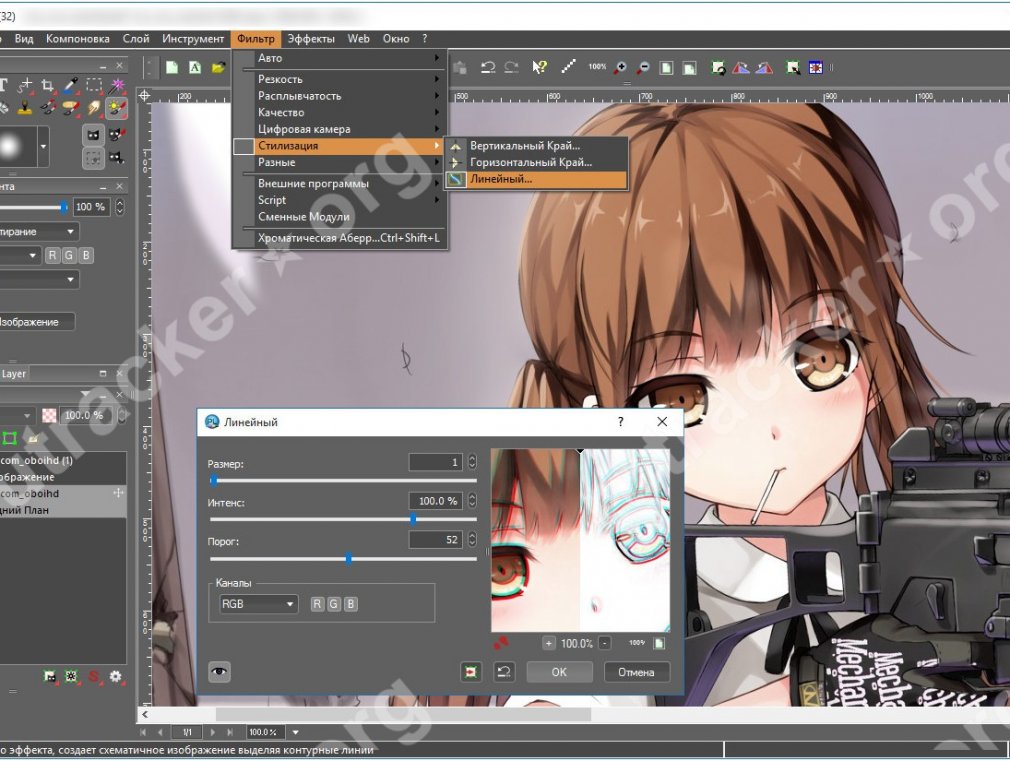Click the rotate image icon in the toolbar
Screen dimensions: 1010x761
tap(718, 67)
